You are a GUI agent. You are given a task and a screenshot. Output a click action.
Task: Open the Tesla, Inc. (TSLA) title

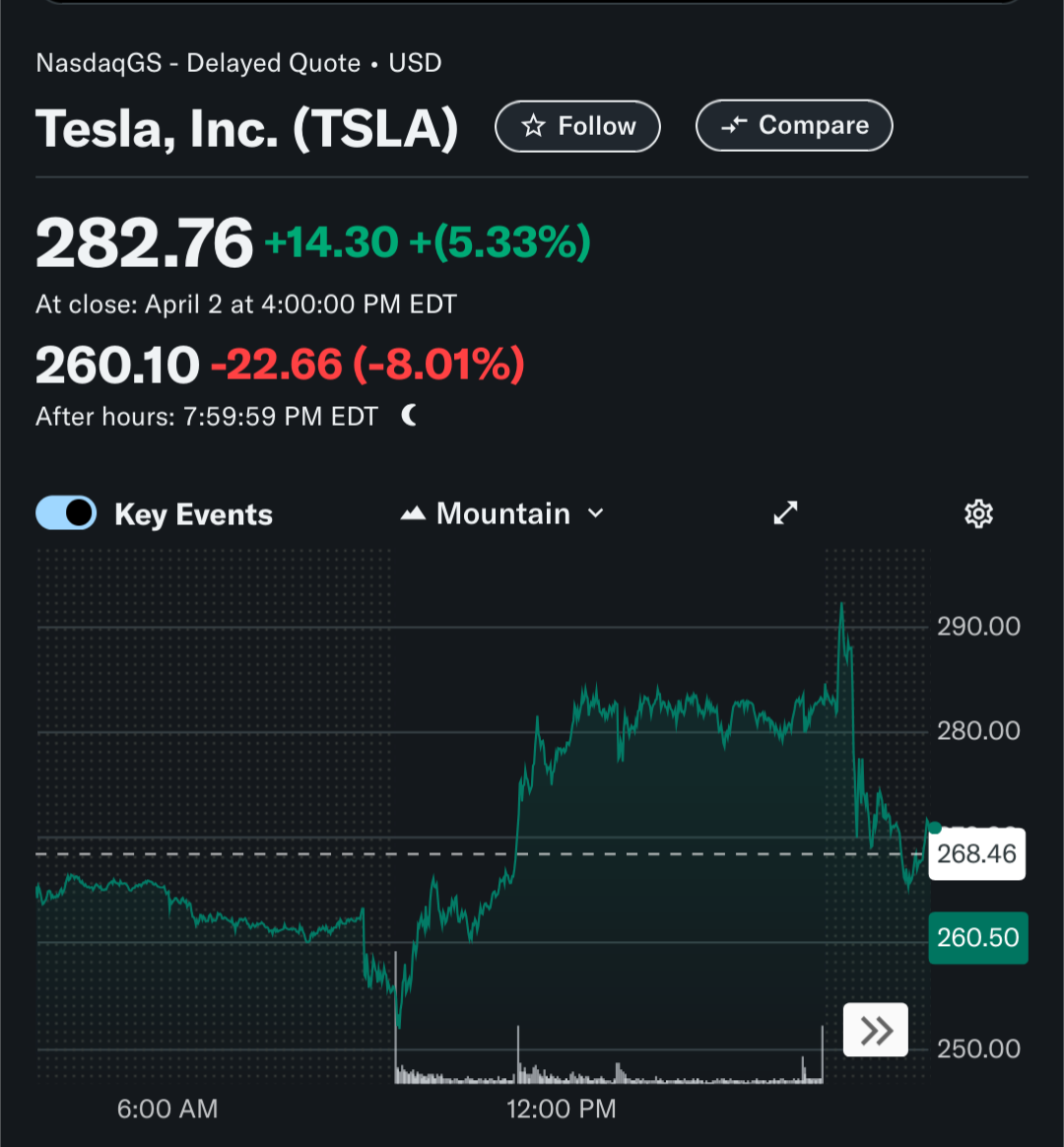pos(246,128)
